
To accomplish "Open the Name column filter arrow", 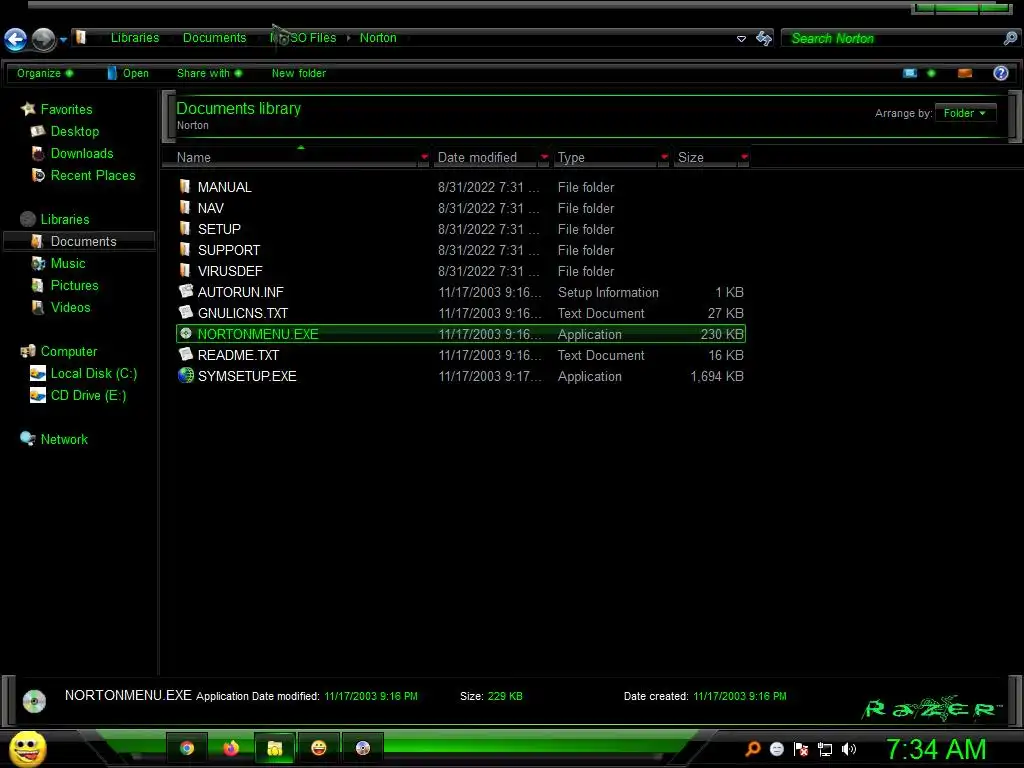I will (424, 157).
